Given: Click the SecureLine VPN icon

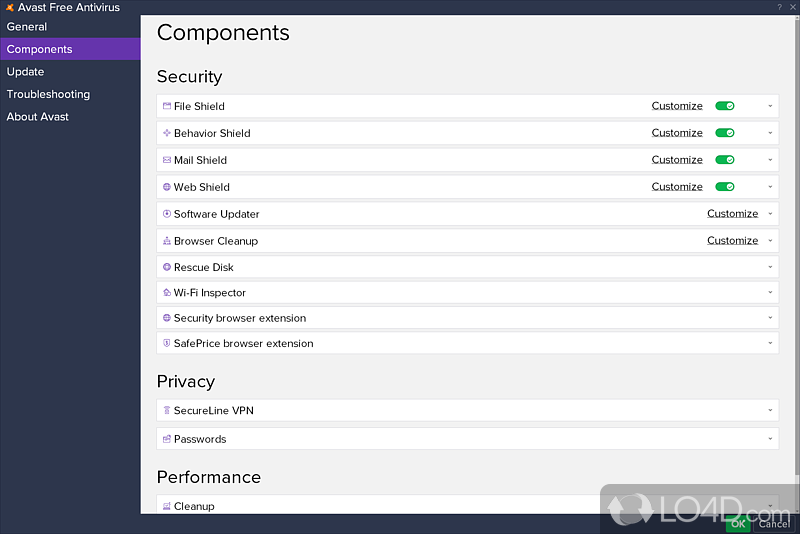Looking at the screenshot, I should click(x=166, y=411).
